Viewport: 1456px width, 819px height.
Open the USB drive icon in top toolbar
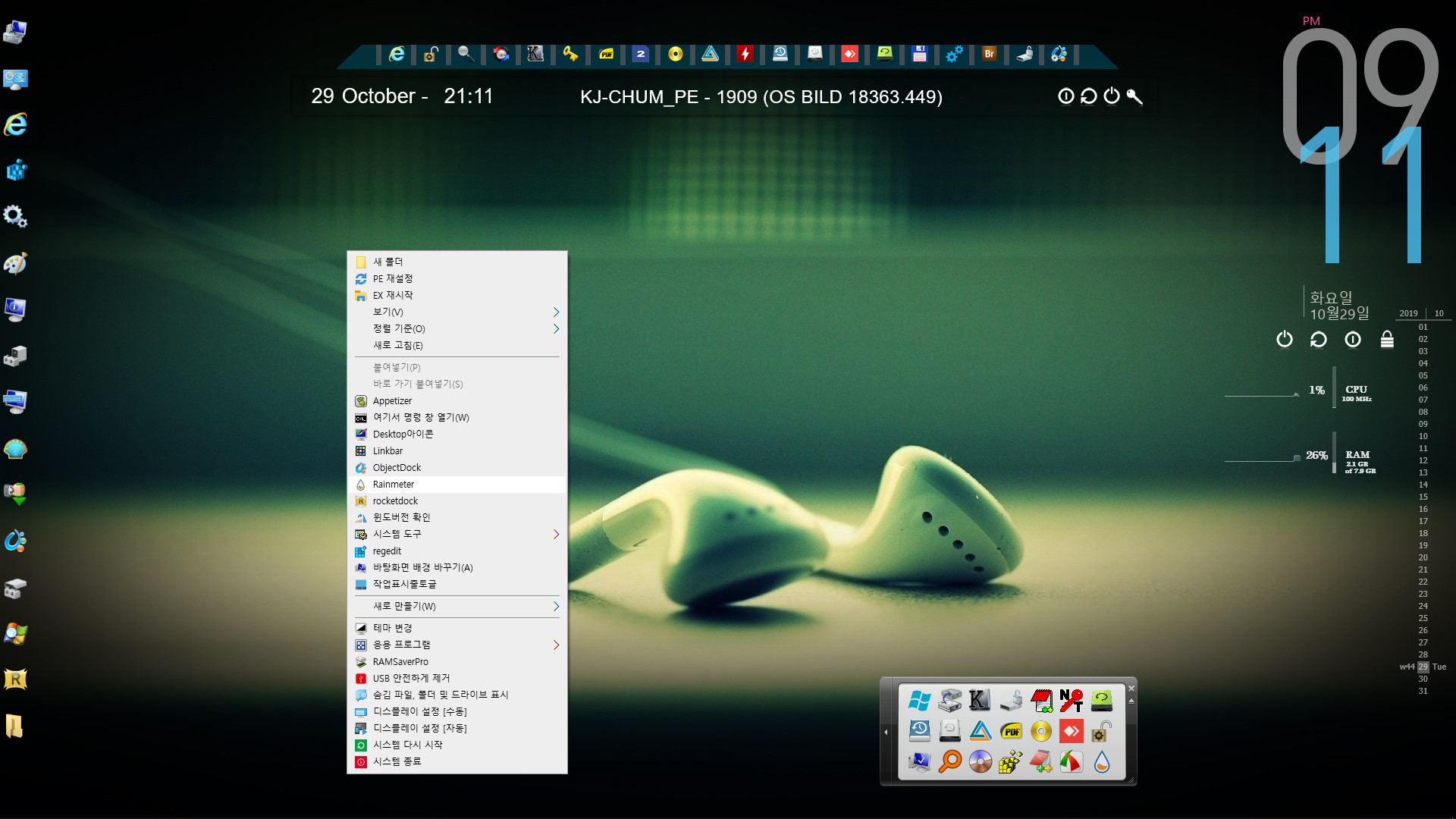1025,54
